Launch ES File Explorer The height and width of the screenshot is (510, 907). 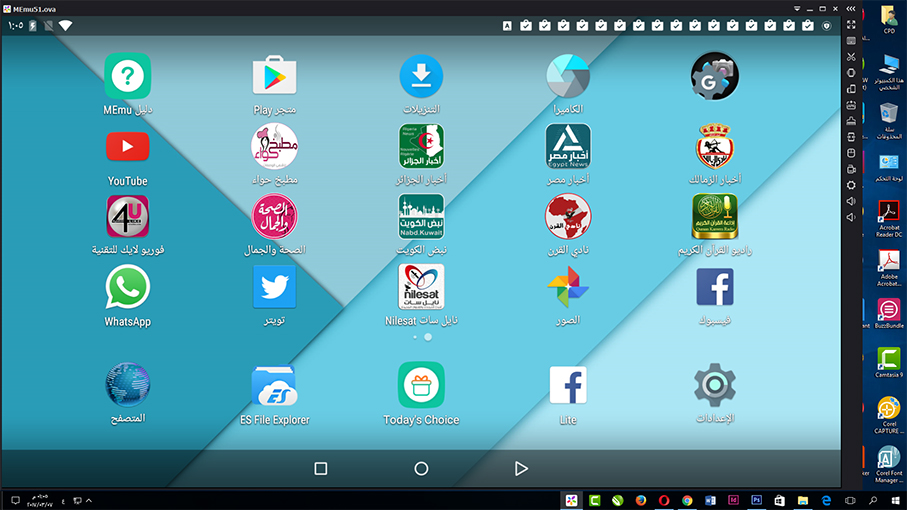[274, 386]
